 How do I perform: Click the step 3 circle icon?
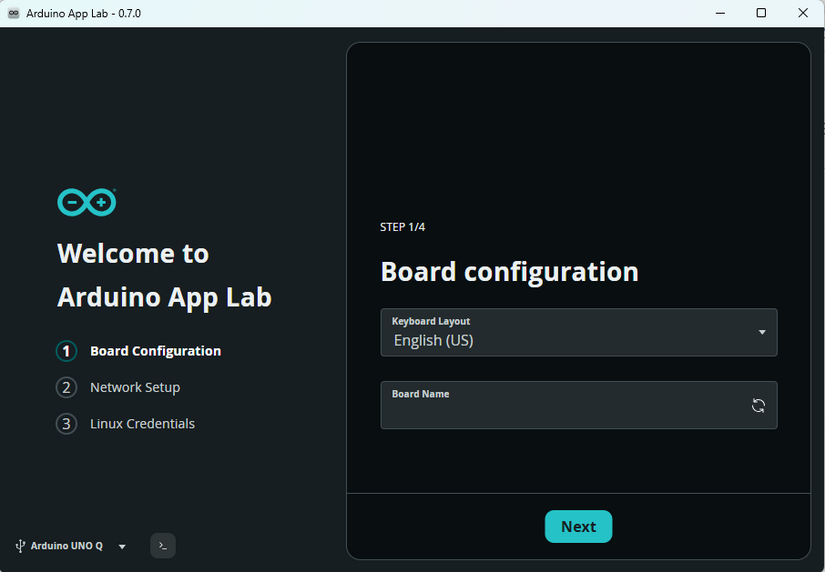[66, 424]
